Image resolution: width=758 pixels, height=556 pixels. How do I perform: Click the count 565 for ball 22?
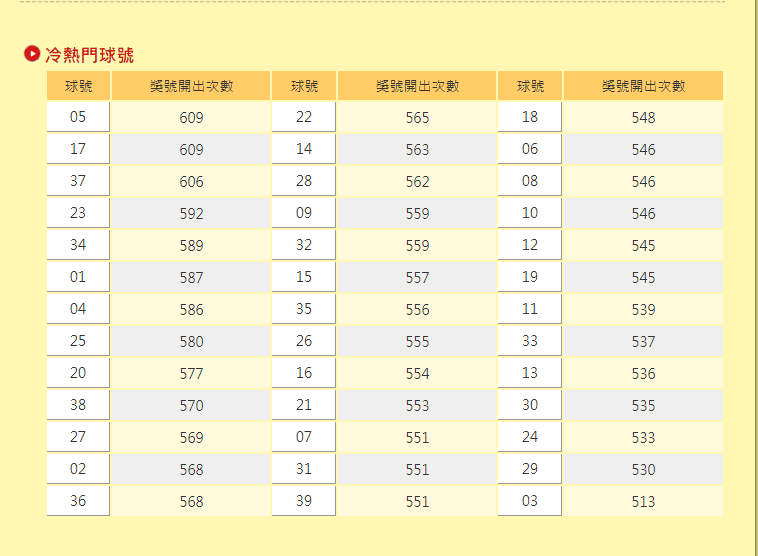417,117
